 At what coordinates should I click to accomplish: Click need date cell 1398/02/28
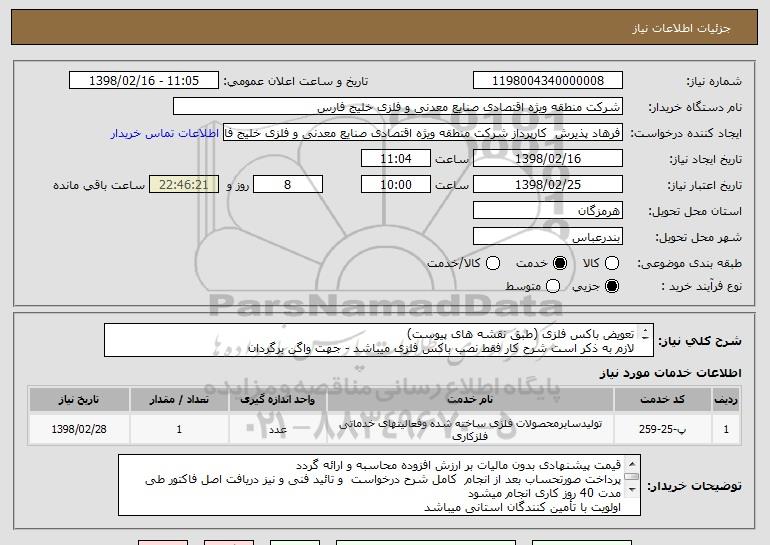pyautogui.click(x=79, y=429)
